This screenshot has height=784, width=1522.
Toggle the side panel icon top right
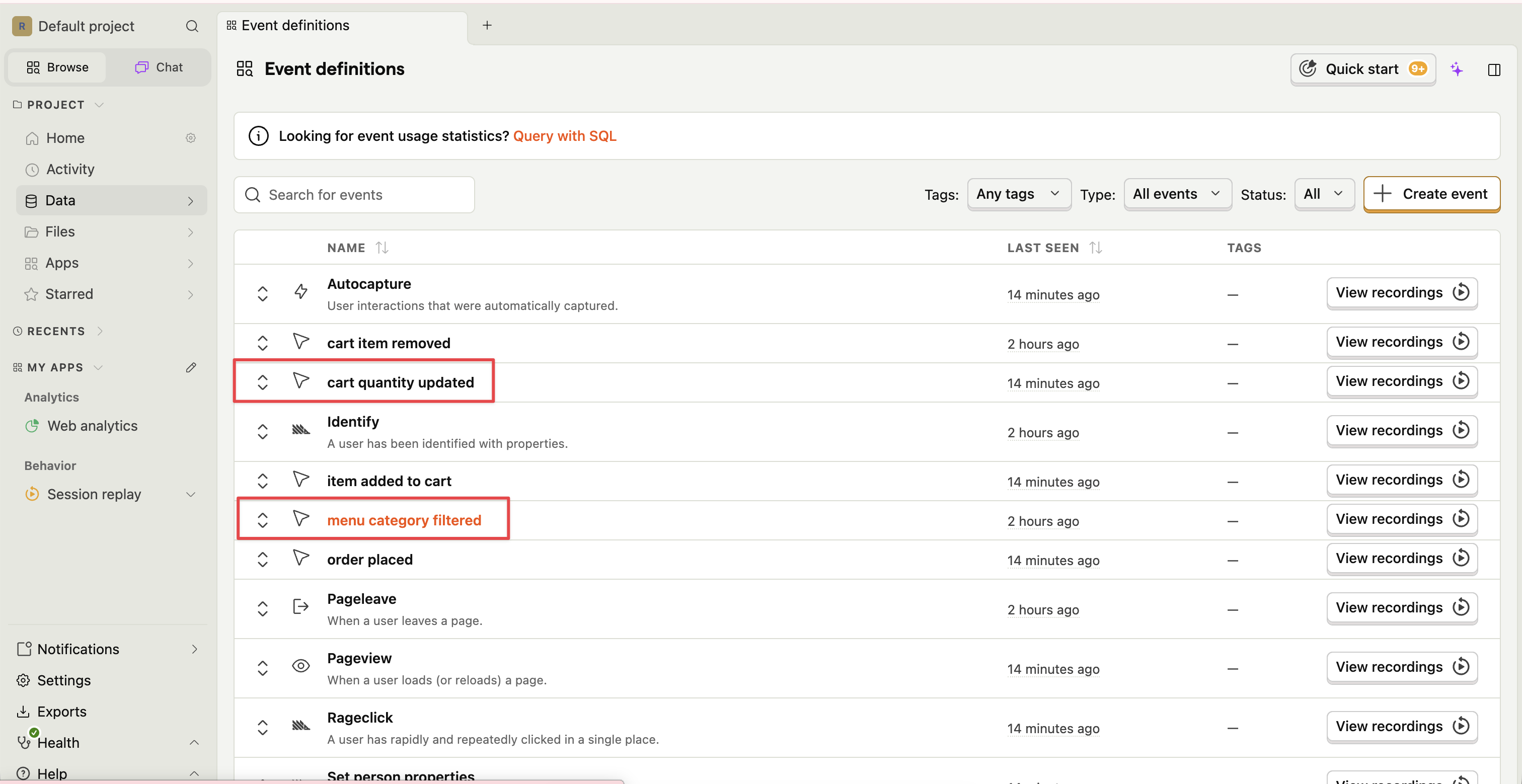pos(1494,70)
